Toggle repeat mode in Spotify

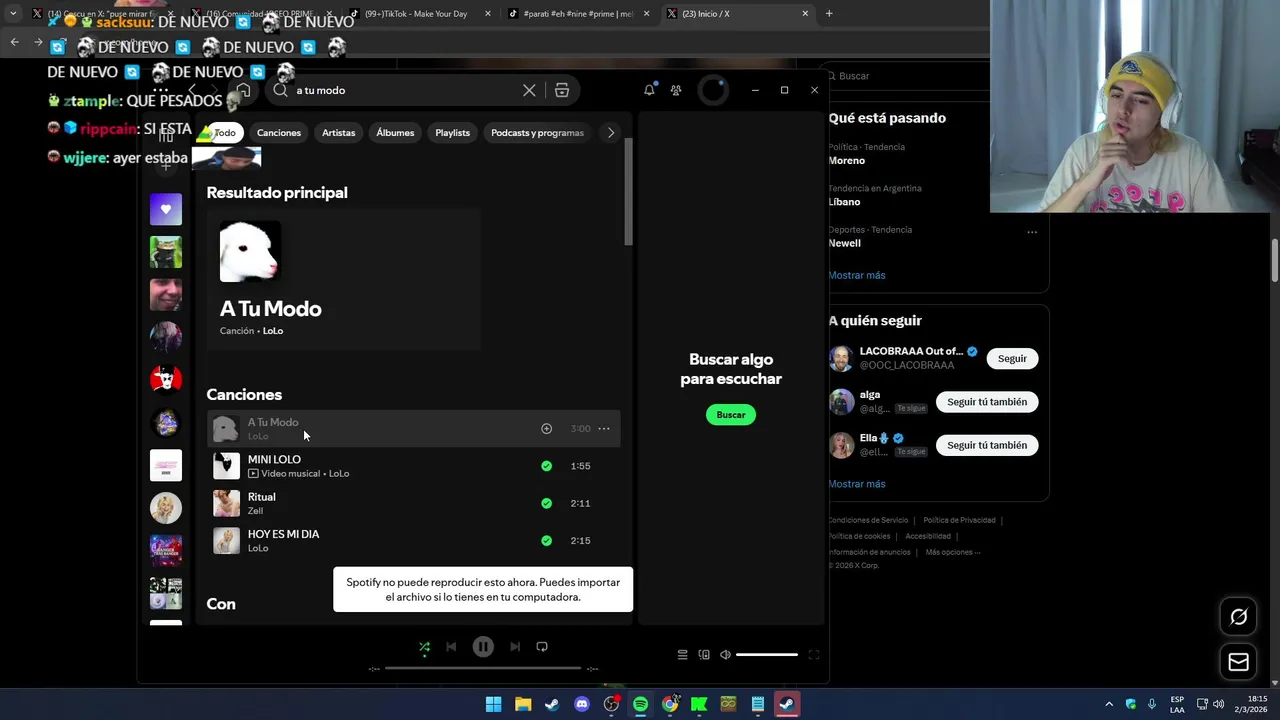542,647
